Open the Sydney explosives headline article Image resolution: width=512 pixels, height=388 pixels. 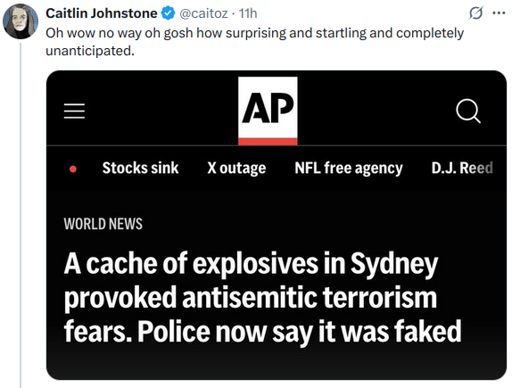[263, 297]
